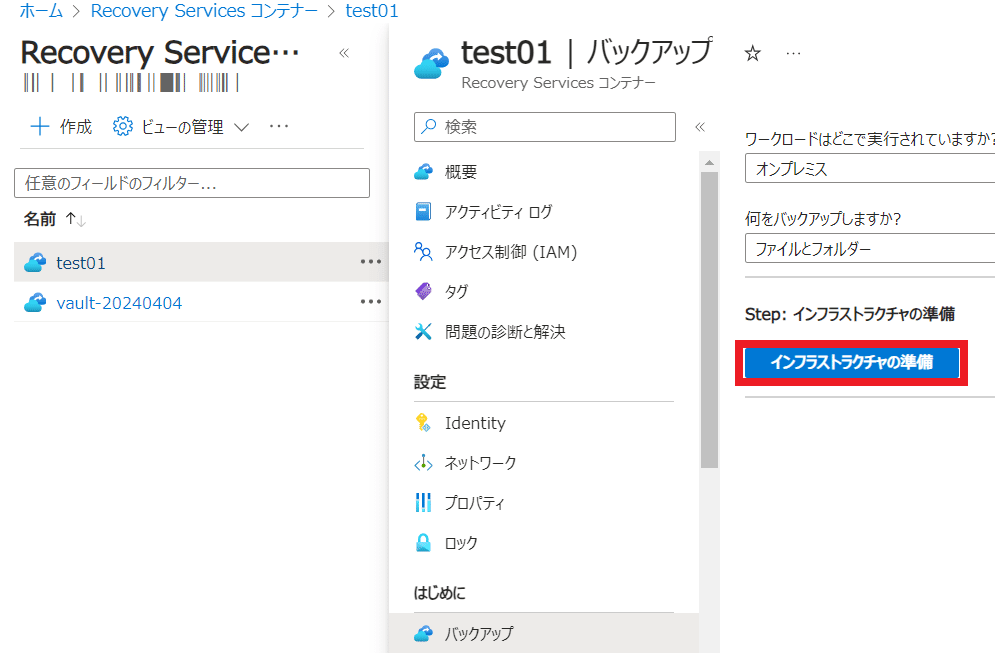Click the プロパティ bars icon

tap(423, 503)
